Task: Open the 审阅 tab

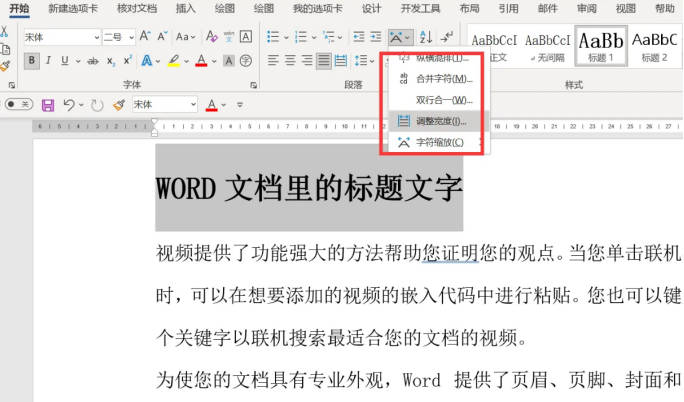Action: point(586,8)
